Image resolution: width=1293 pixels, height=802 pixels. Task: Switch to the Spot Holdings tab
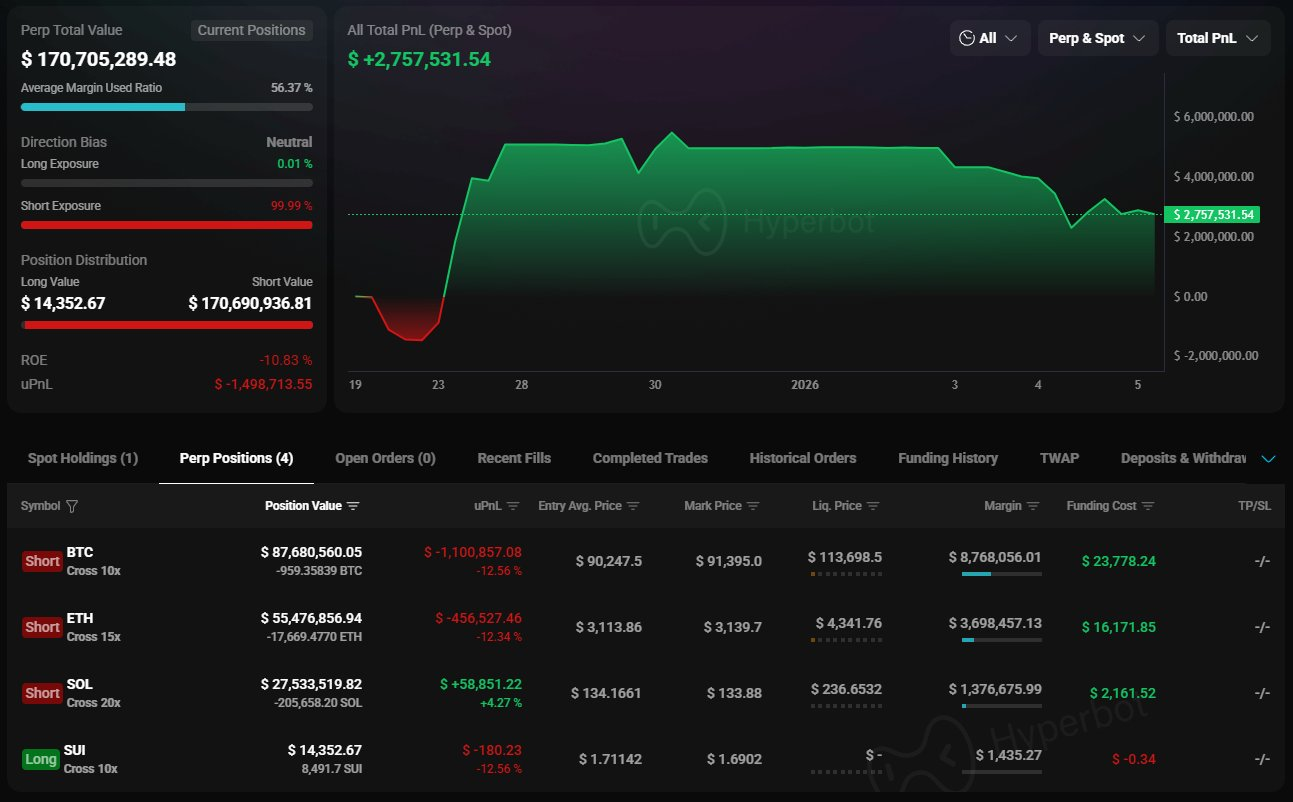coord(83,458)
